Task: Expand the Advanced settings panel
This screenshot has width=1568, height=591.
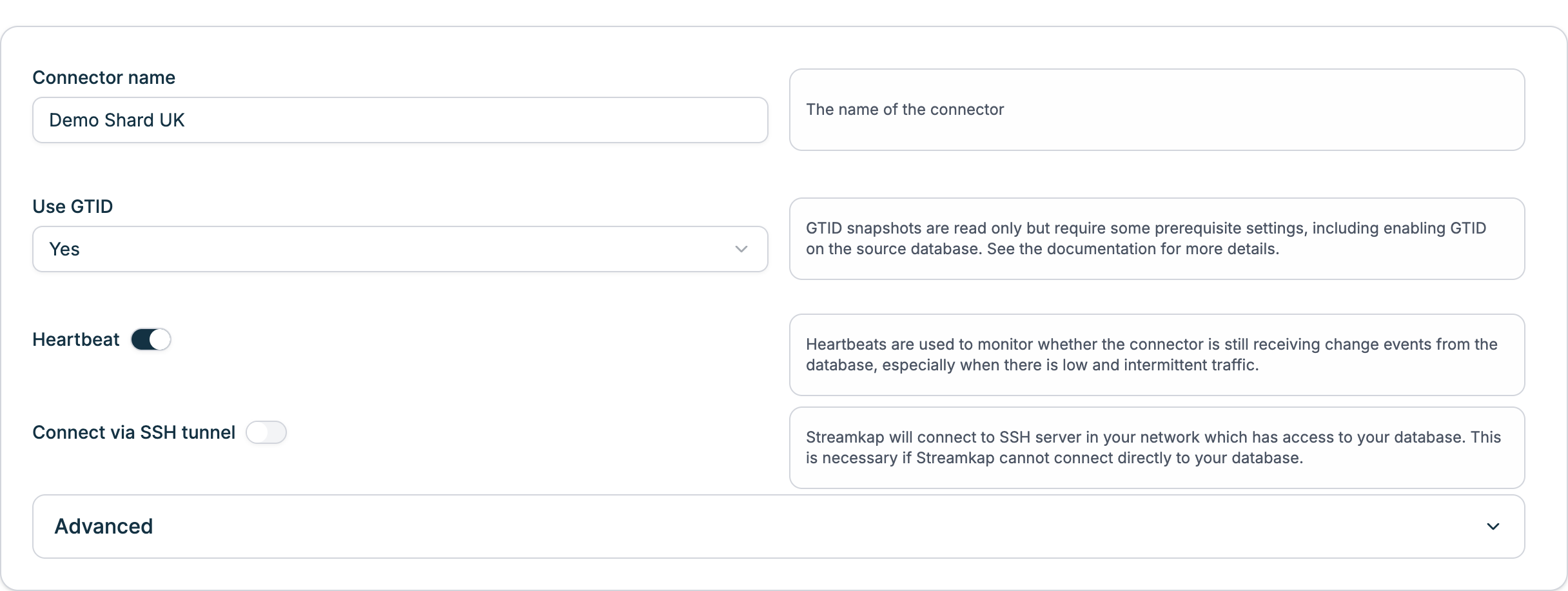Action: pos(778,526)
